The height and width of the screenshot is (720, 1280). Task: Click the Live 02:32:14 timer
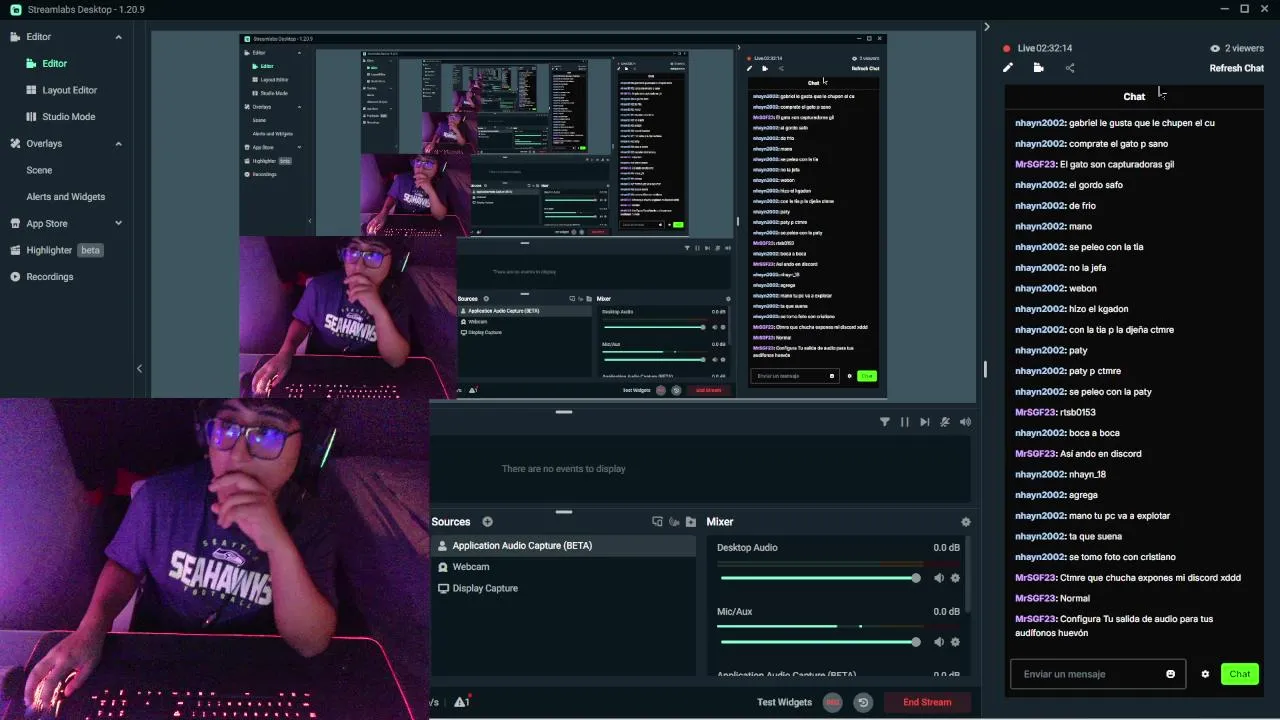[1044, 48]
